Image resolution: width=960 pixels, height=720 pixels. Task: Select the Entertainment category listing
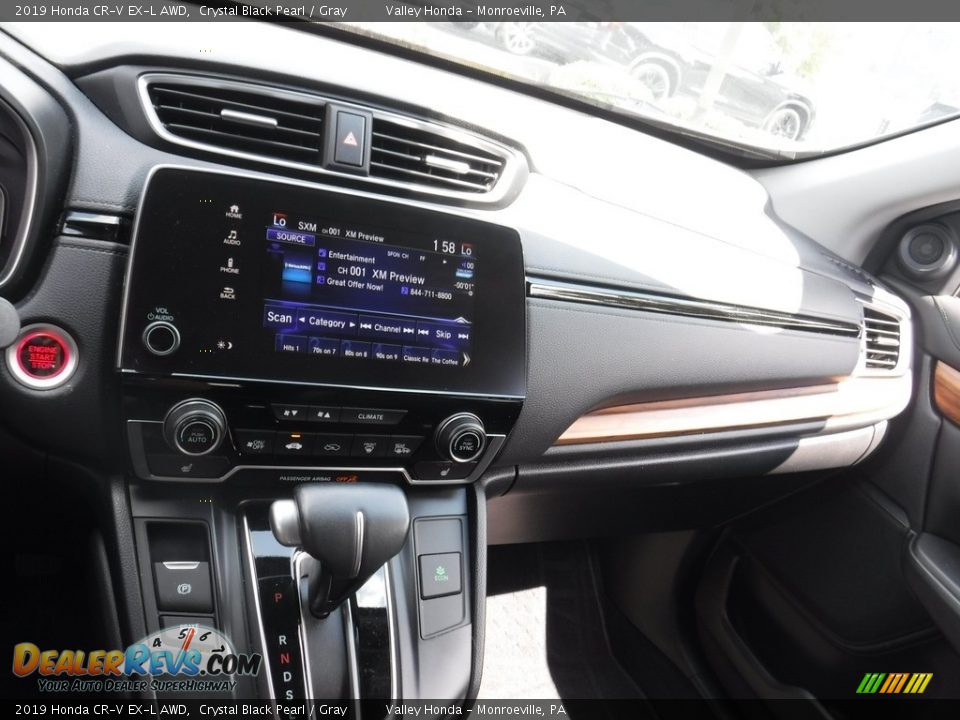coord(351,256)
